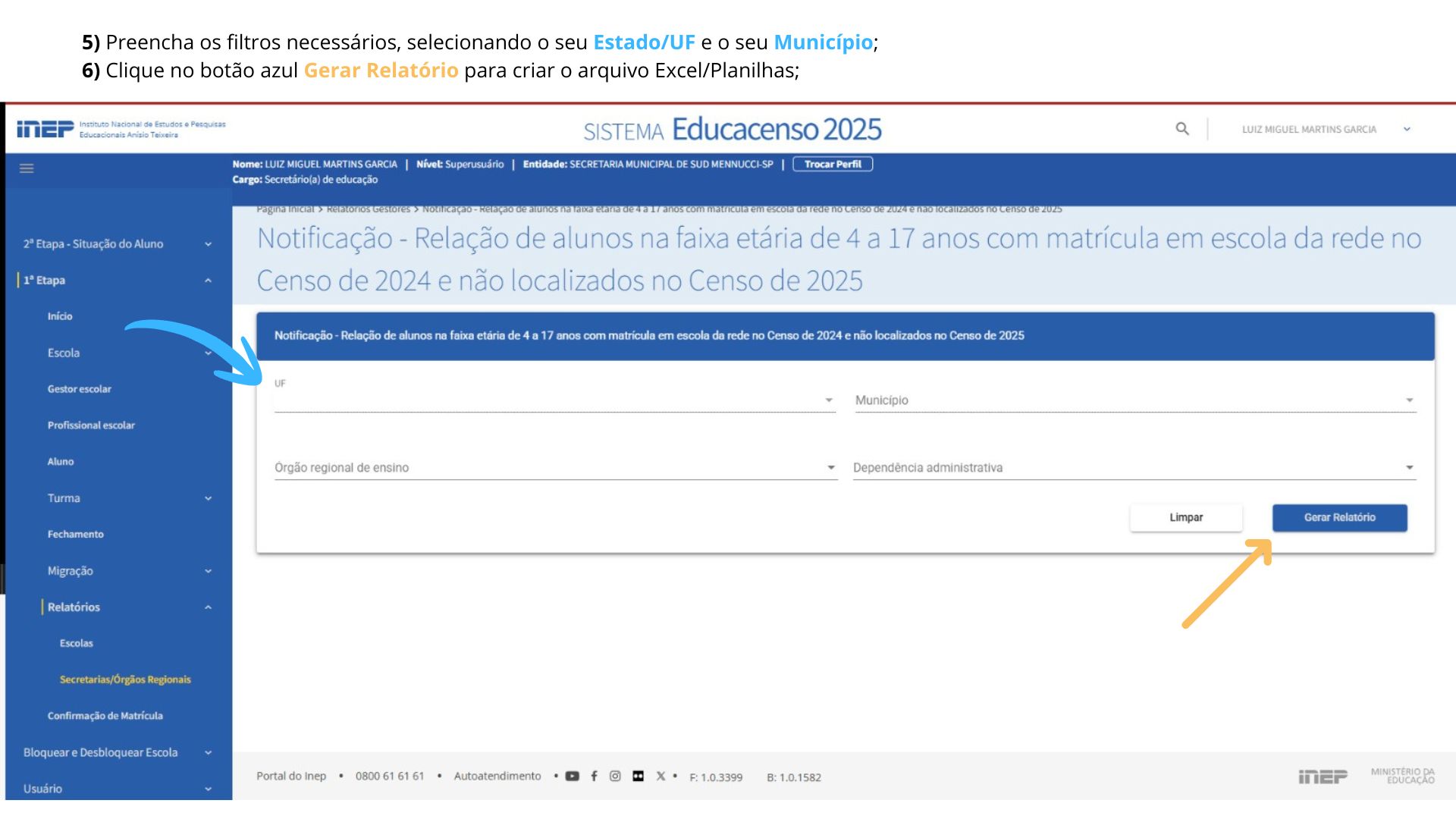Click the search magnifier icon
Viewport: 1456px width, 819px height.
[1182, 129]
